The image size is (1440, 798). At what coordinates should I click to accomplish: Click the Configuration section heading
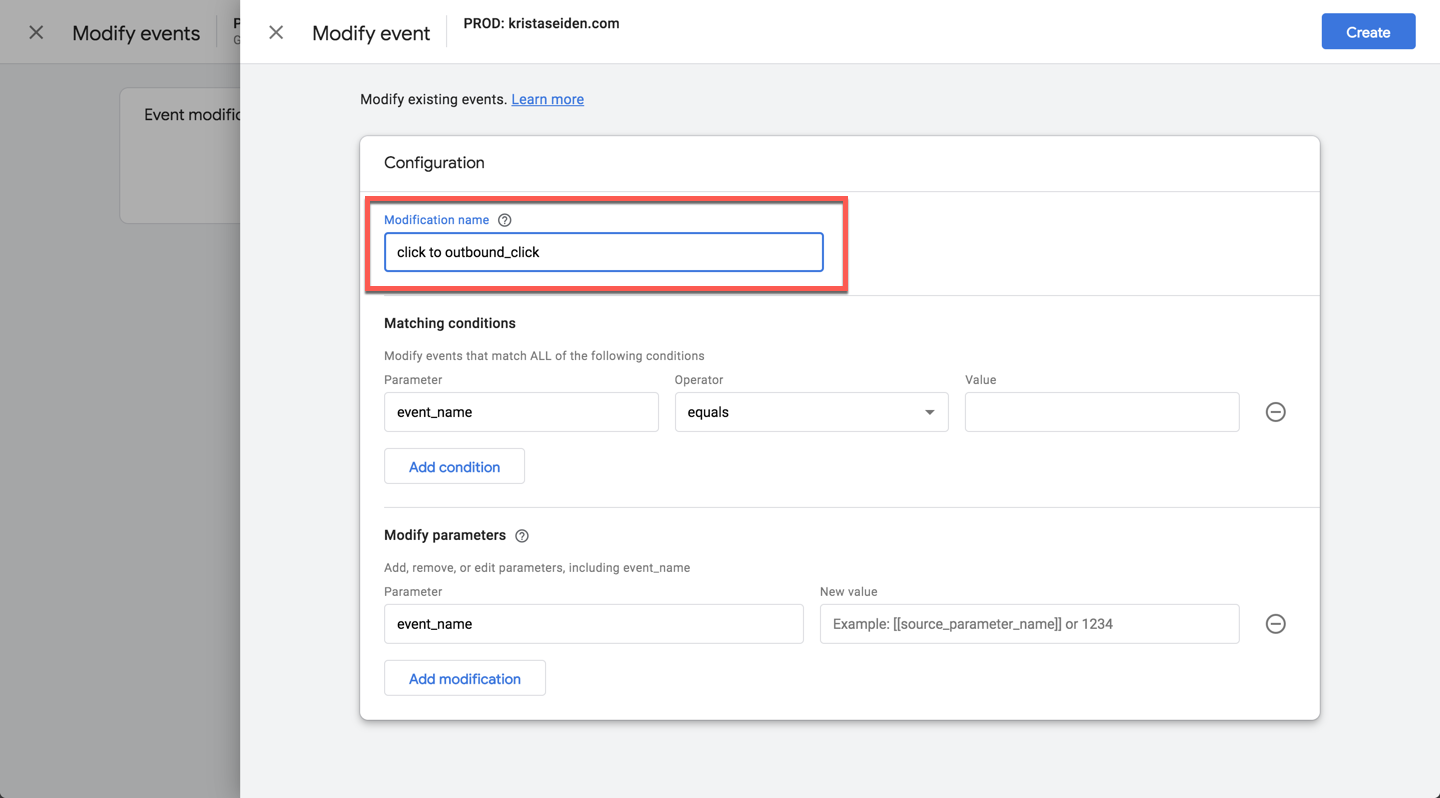coord(434,163)
